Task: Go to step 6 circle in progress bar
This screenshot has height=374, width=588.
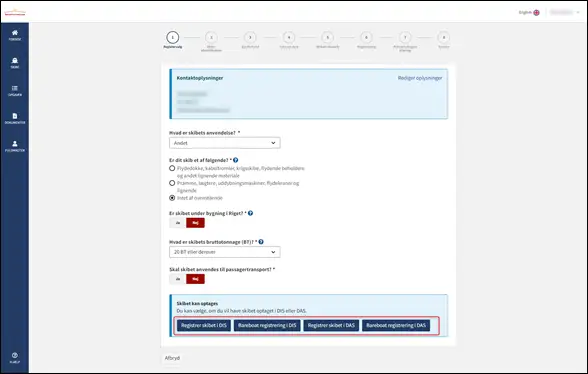Action: pos(366,38)
